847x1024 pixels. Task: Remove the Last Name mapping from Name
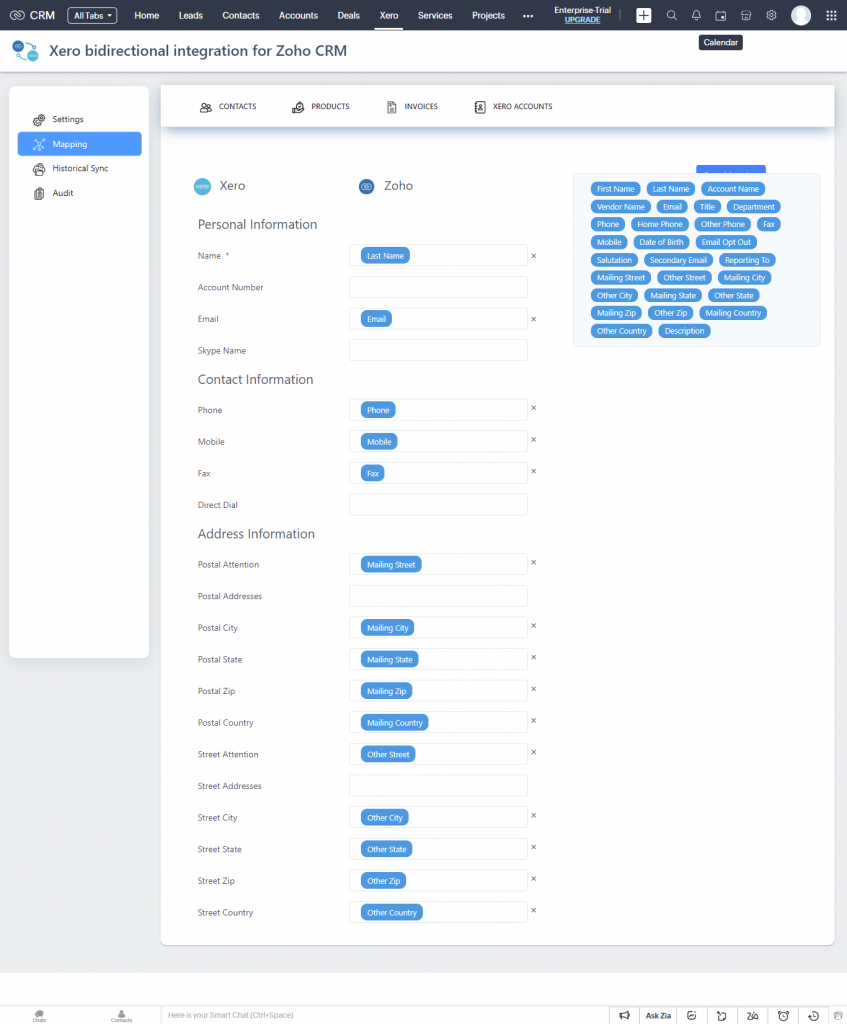(x=534, y=256)
